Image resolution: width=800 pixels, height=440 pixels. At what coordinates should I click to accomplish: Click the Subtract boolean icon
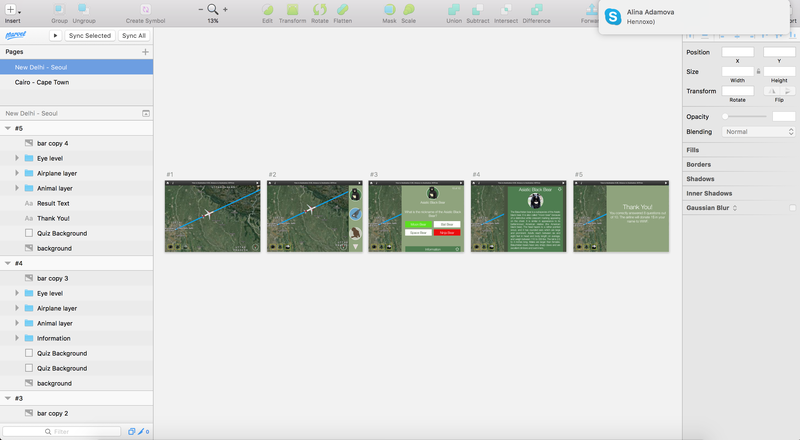pos(478,9)
